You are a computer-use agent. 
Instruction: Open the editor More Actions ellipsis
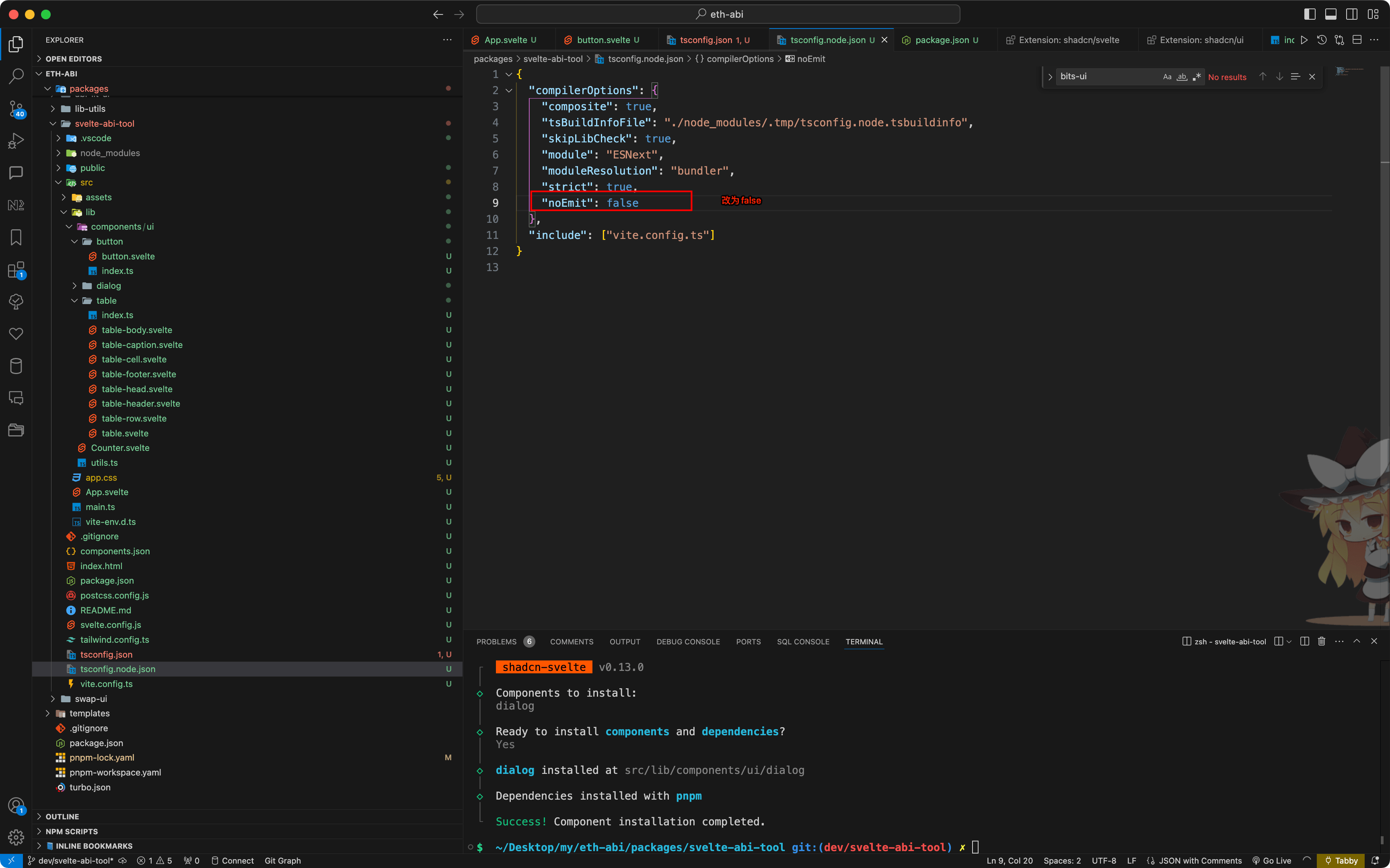click(1374, 40)
